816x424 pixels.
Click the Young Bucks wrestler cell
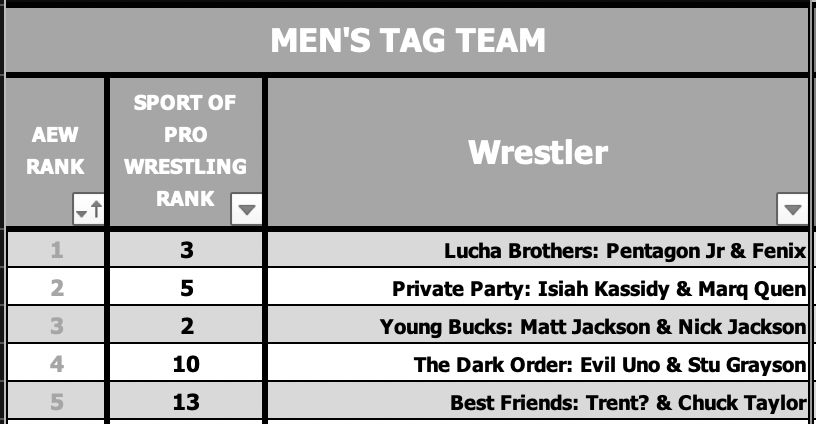click(x=538, y=326)
